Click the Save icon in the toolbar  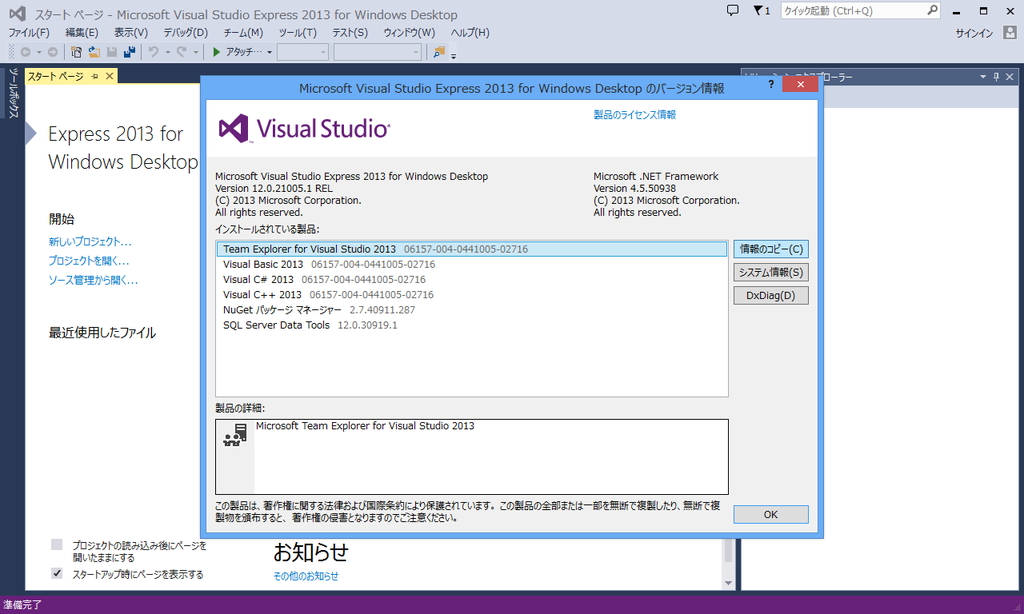coord(112,52)
